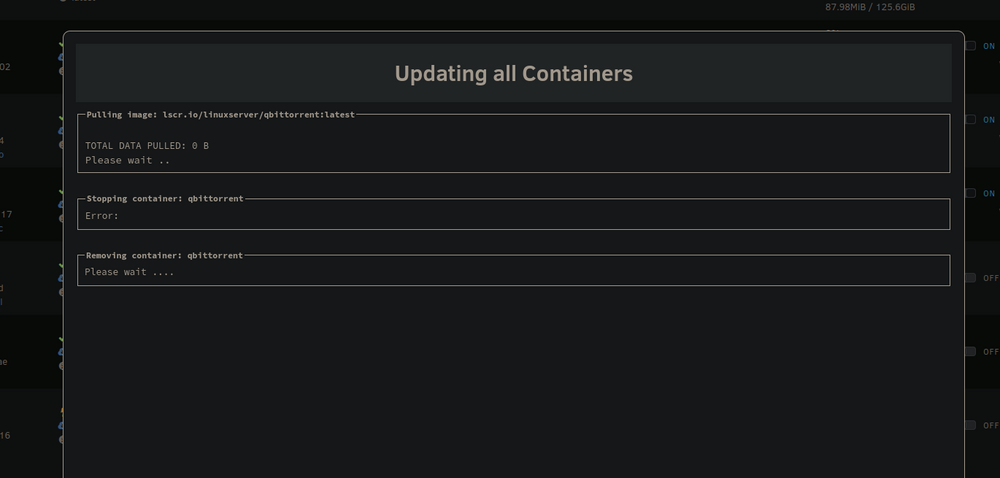Viewport: 1000px width, 478px height.
Task: Click "Please wait ...." in the removing container box
Action: [129, 272]
